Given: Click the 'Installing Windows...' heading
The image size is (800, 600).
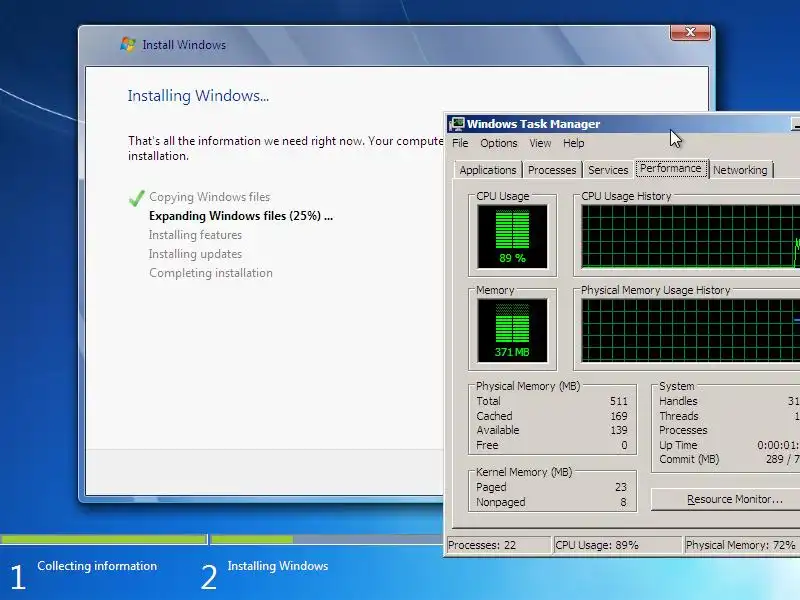Looking at the screenshot, I should (x=198, y=96).
